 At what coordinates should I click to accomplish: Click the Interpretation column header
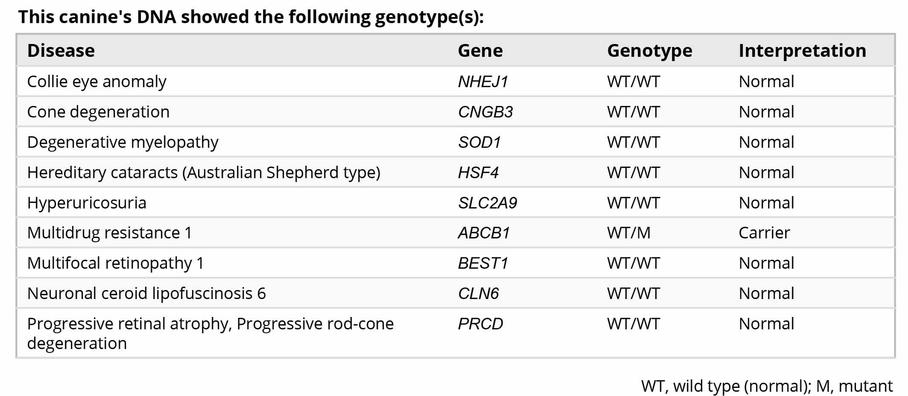[802, 50]
